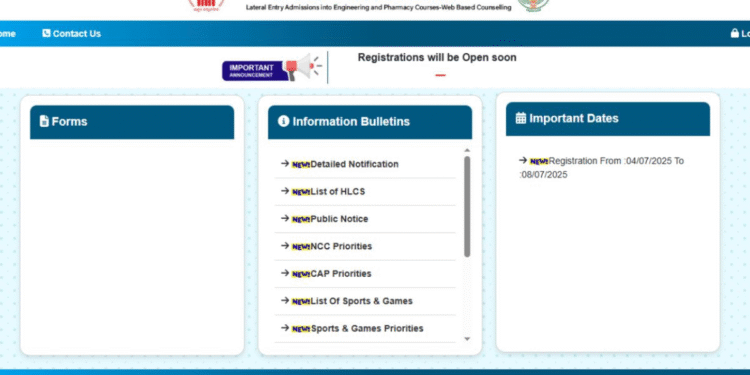The height and width of the screenshot is (375, 750).
Task: Open the List Of Sports & Games bulletin
Action: pos(362,301)
